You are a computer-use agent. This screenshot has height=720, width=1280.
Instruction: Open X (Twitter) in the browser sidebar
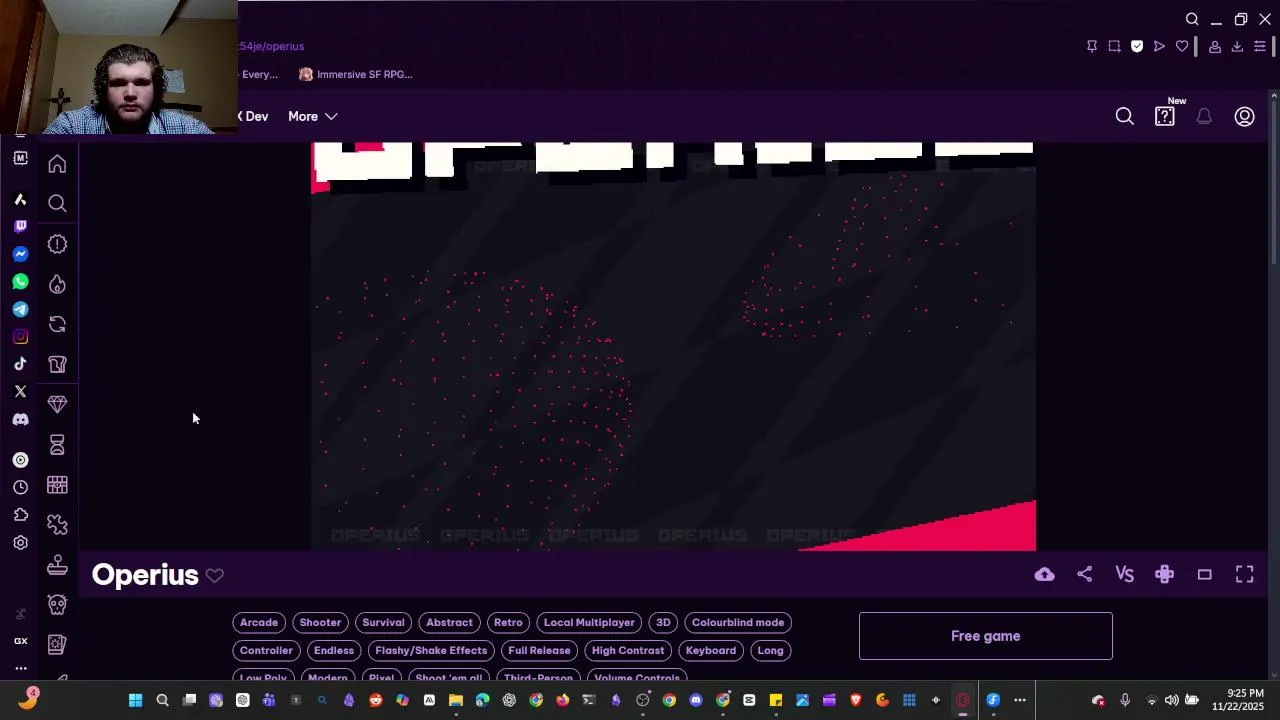pyautogui.click(x=20, y=391)
